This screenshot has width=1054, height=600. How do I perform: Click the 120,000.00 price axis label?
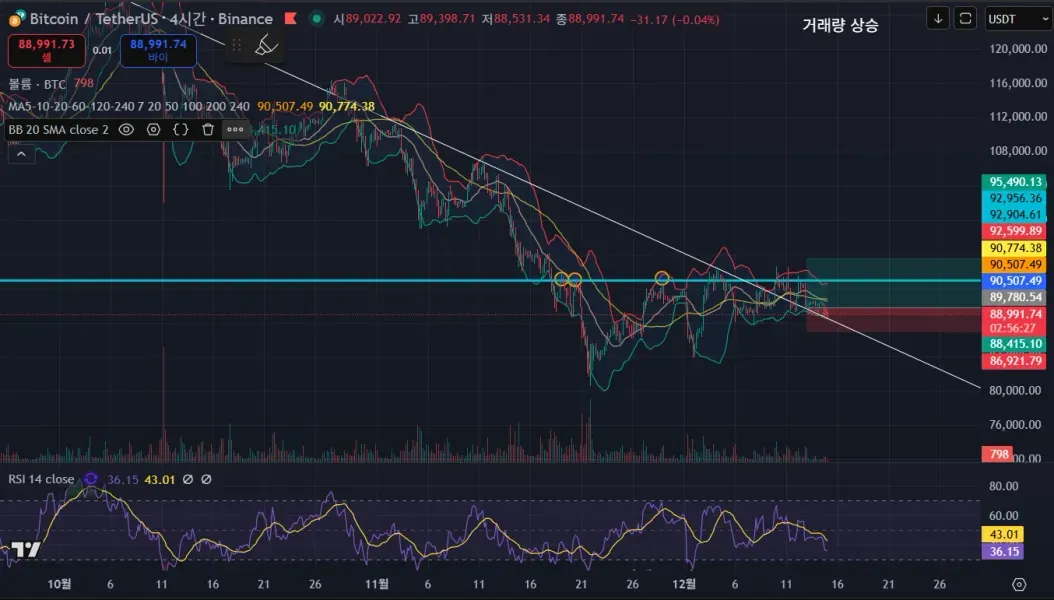click(1018, 48)
